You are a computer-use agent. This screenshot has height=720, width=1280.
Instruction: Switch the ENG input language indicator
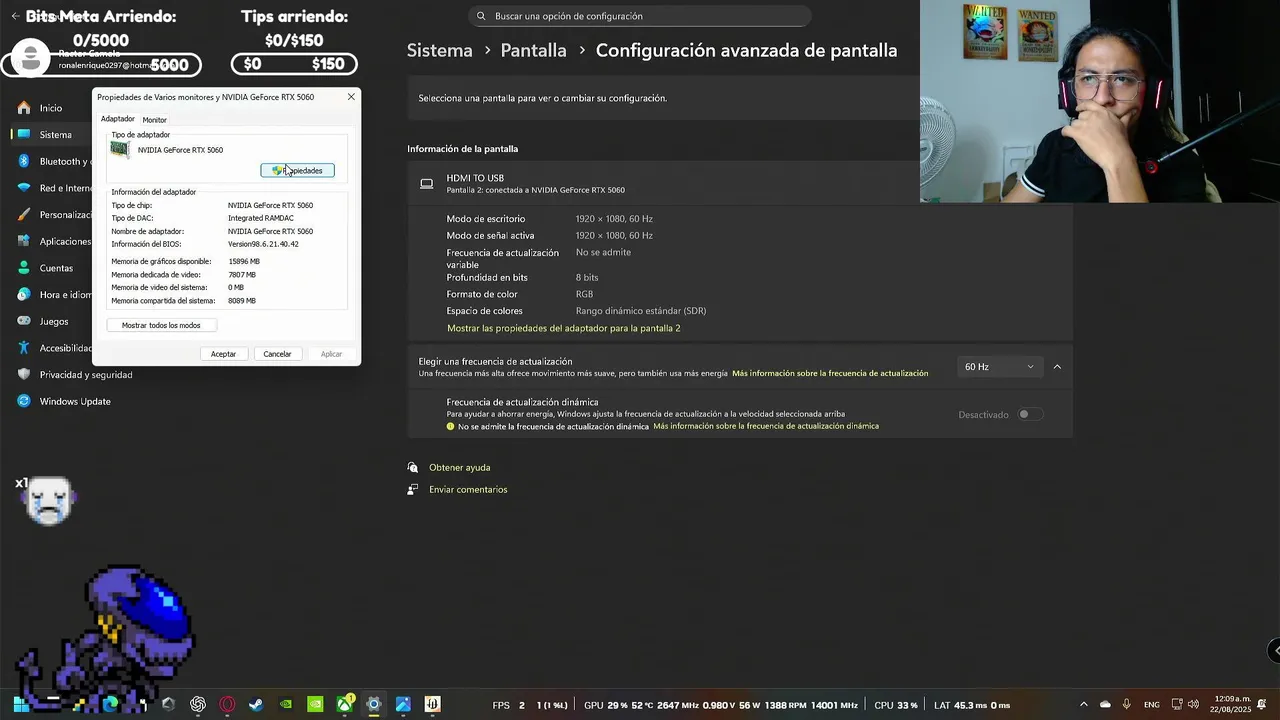[1151, 705]
